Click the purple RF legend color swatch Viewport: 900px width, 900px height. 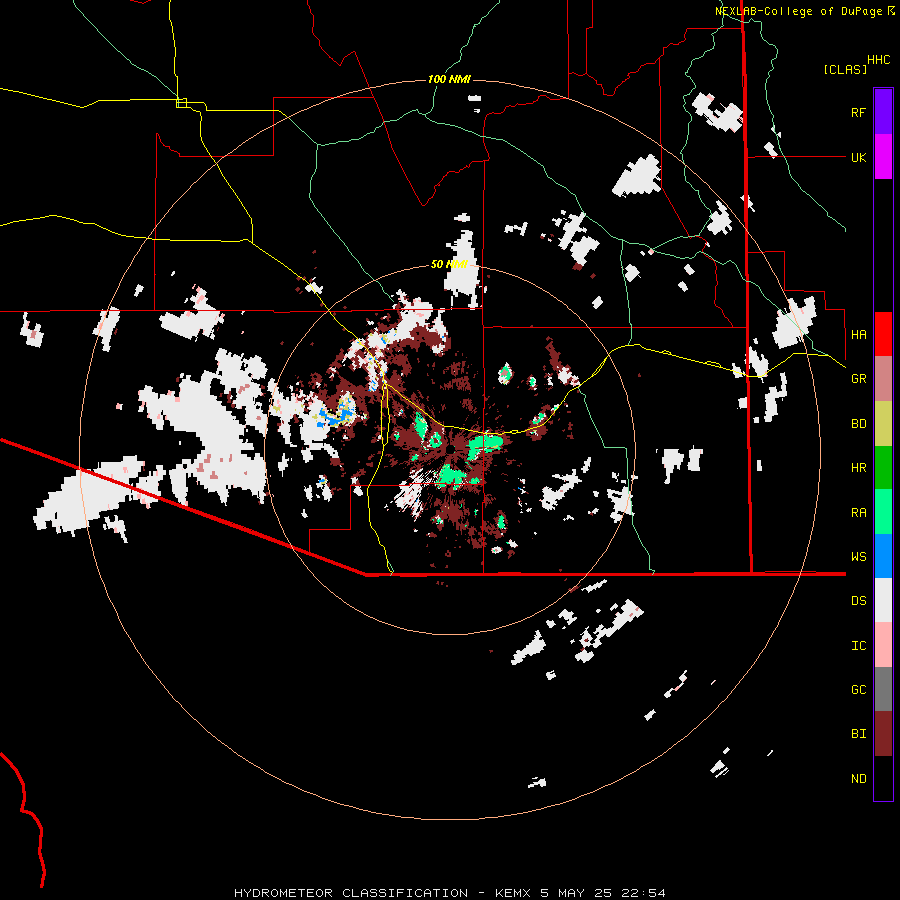click(883, 112)
